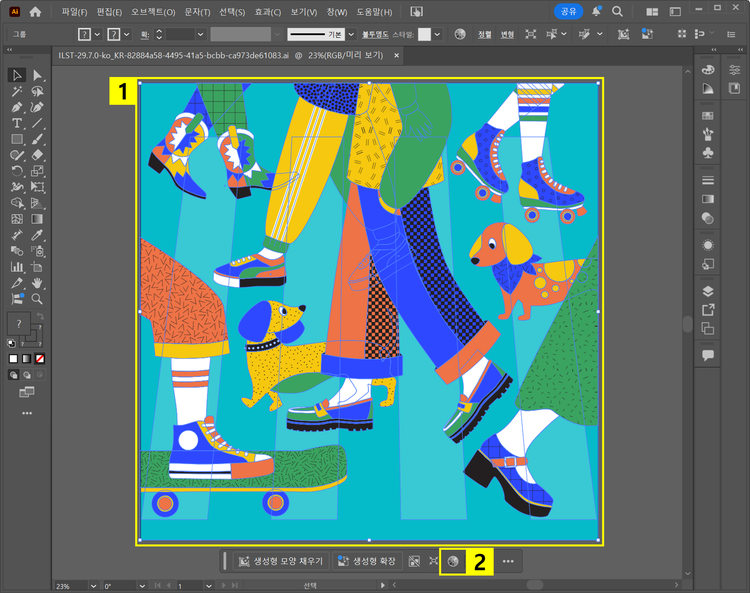
Task: Click the blue 공유 share button
Action: pos(568,12)
